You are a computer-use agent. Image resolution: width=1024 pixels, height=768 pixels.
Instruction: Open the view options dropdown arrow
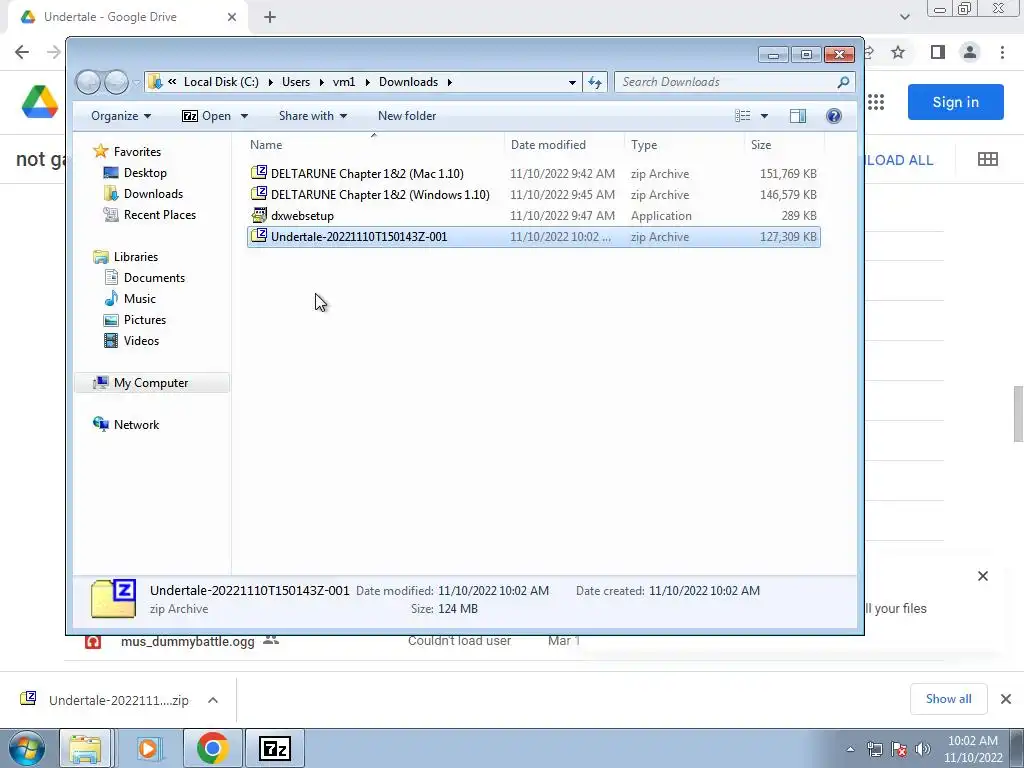pyautogui.click(x=764, y=116)
